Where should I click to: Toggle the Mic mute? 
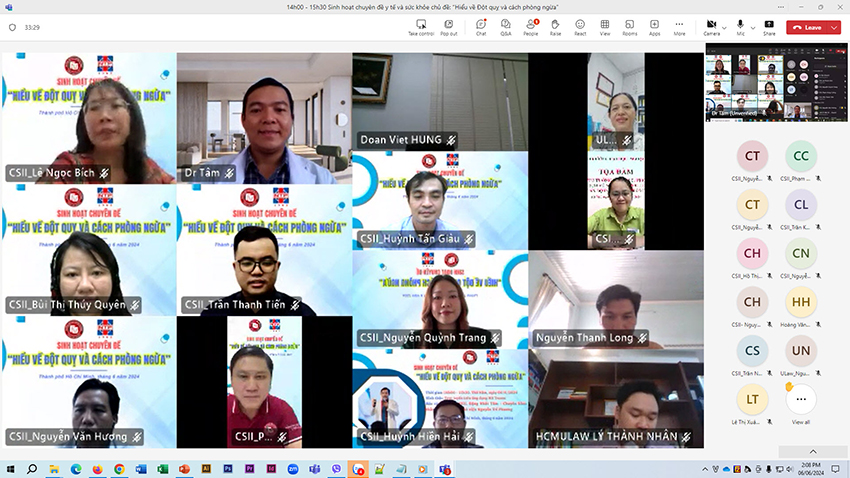point(740,27)
